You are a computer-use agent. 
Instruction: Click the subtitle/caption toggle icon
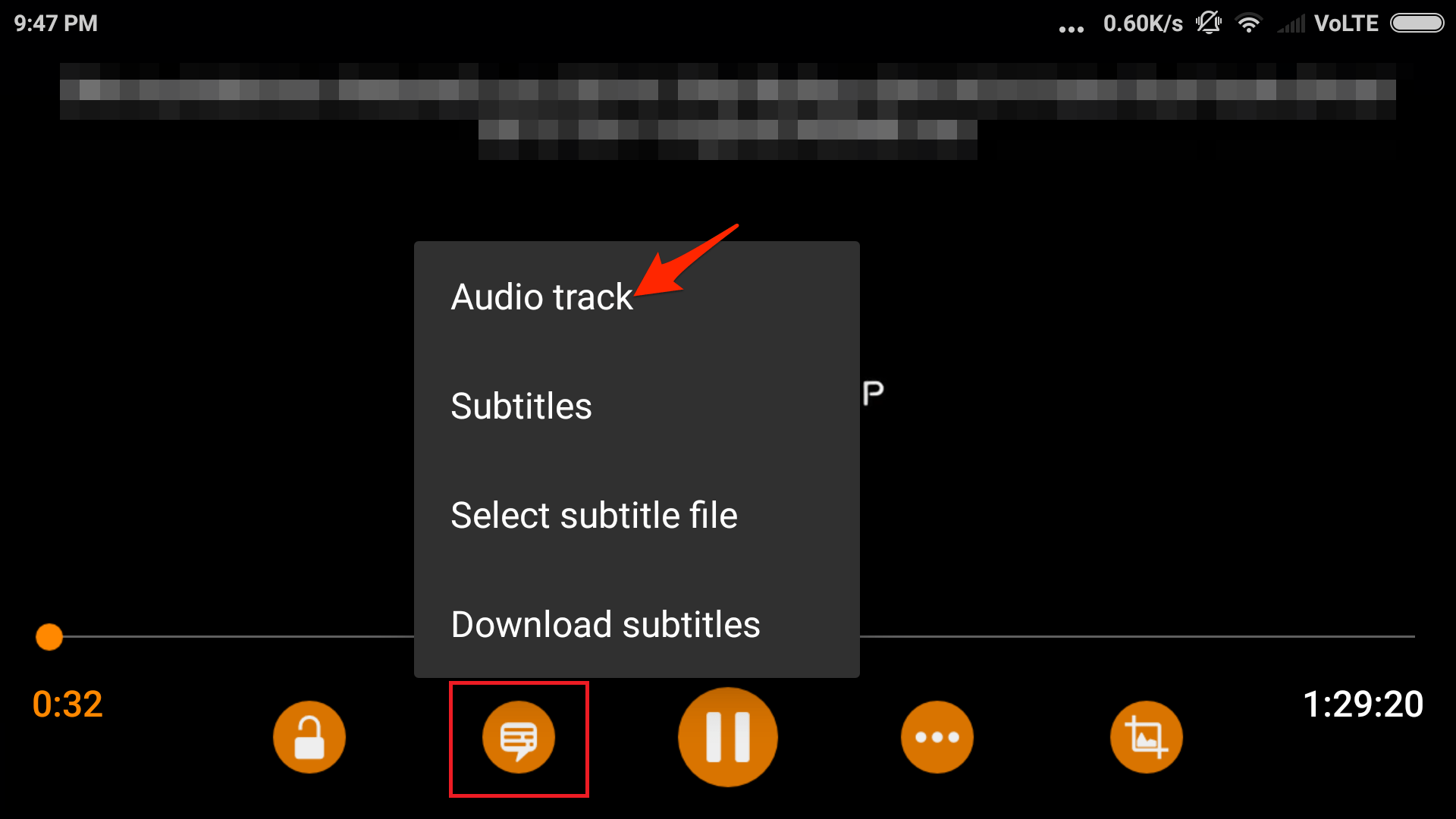click(x=518, y=738)
